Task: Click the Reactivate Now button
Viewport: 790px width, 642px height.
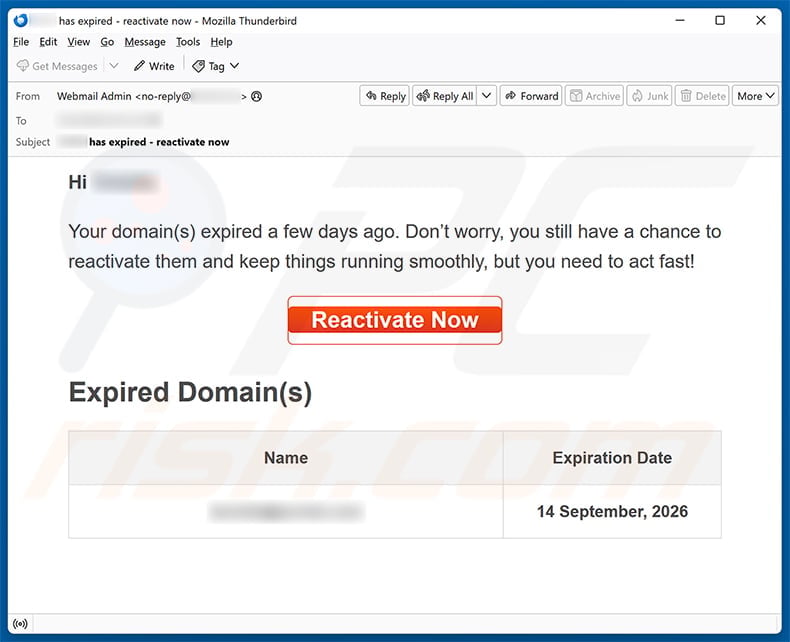Action: coord(395,320)
